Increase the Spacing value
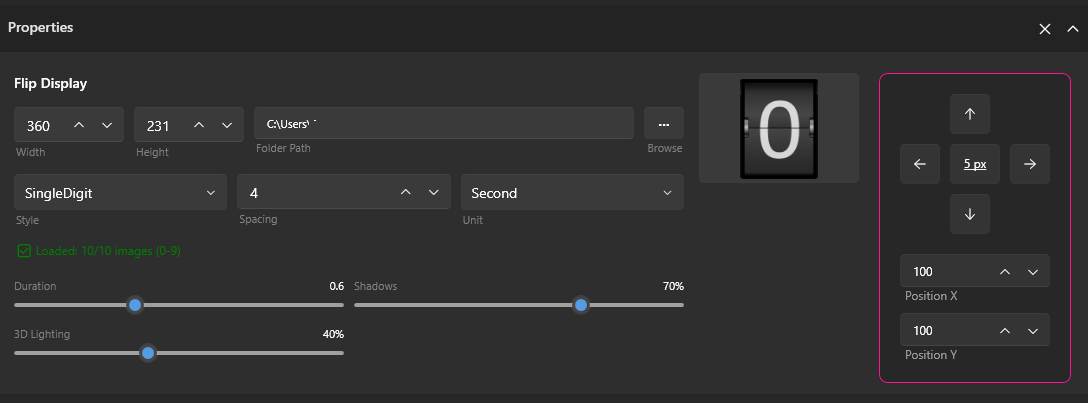 pyautogui.click(x=406, y=193)
